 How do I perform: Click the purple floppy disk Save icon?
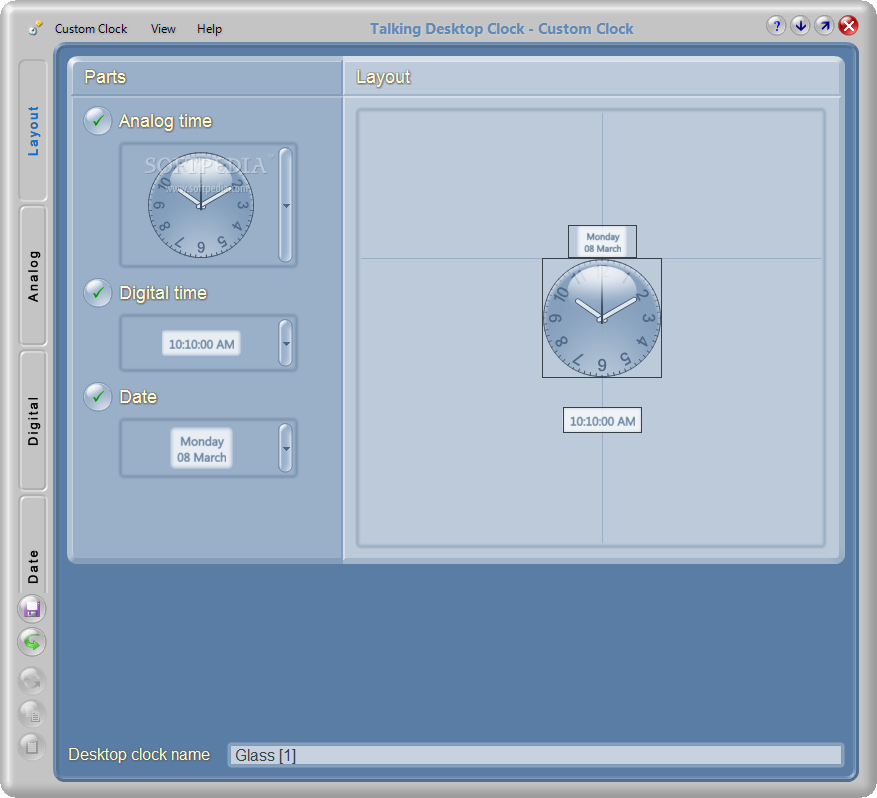click(32, 608)
